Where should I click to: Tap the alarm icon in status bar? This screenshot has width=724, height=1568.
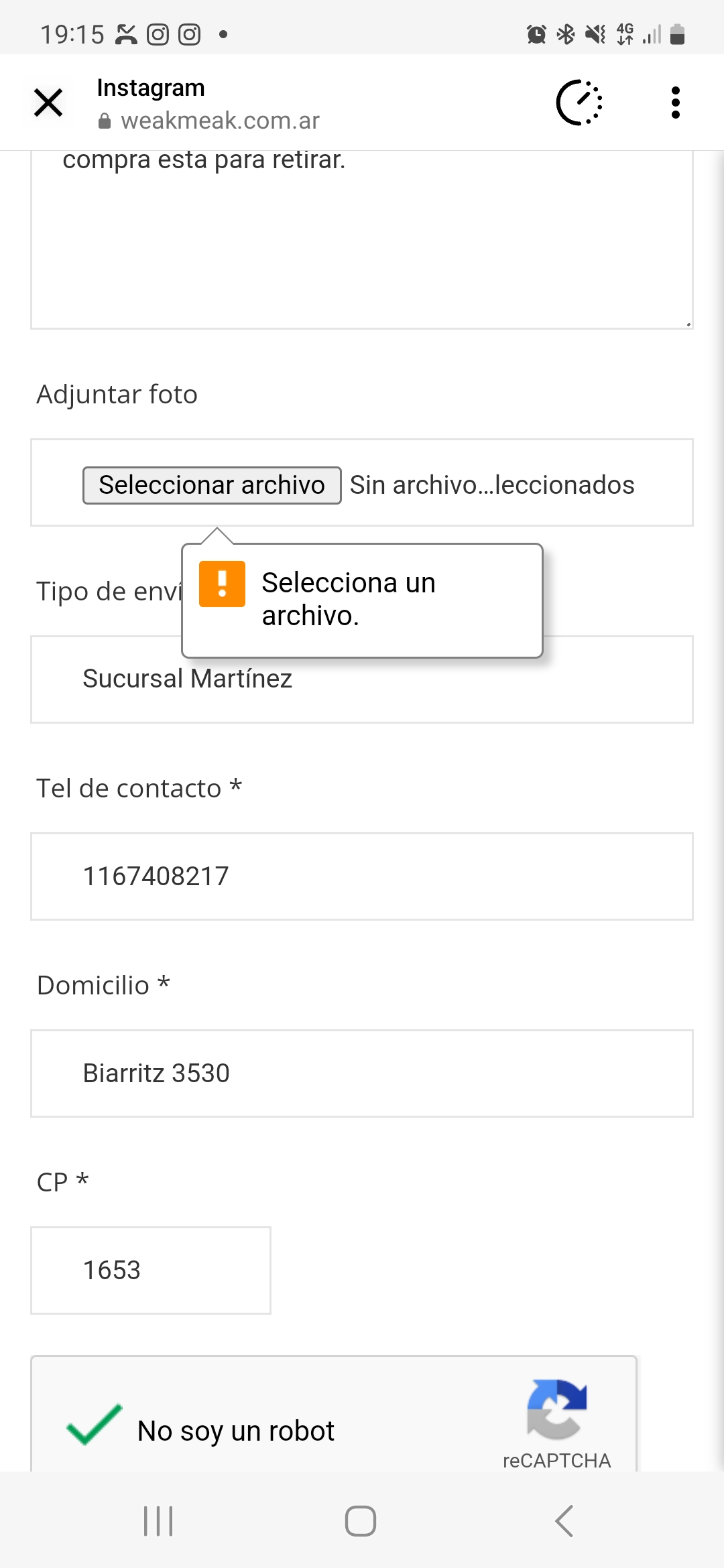click(x=536, y=34)
